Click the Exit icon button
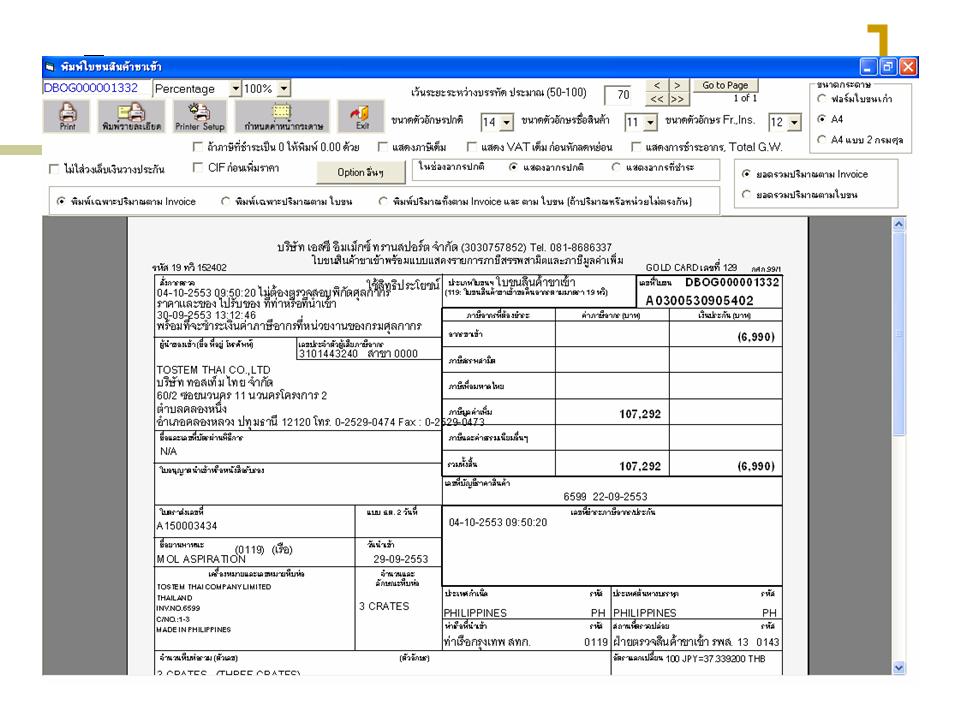The image size is (960, 720). pyautogui.click(x=360, y=117)
